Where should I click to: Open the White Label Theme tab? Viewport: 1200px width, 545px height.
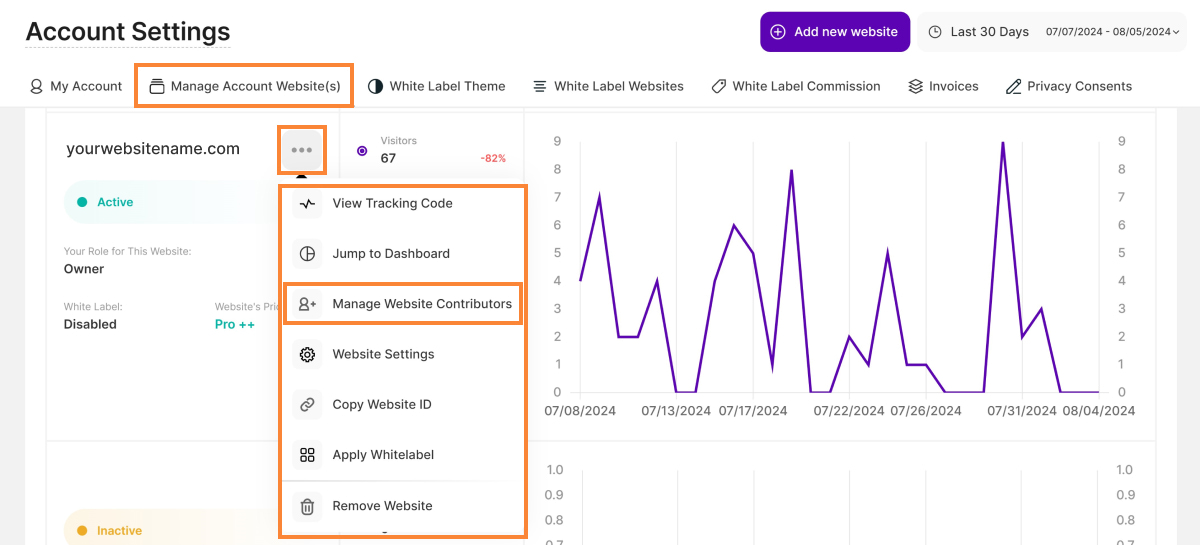point(436,86)
